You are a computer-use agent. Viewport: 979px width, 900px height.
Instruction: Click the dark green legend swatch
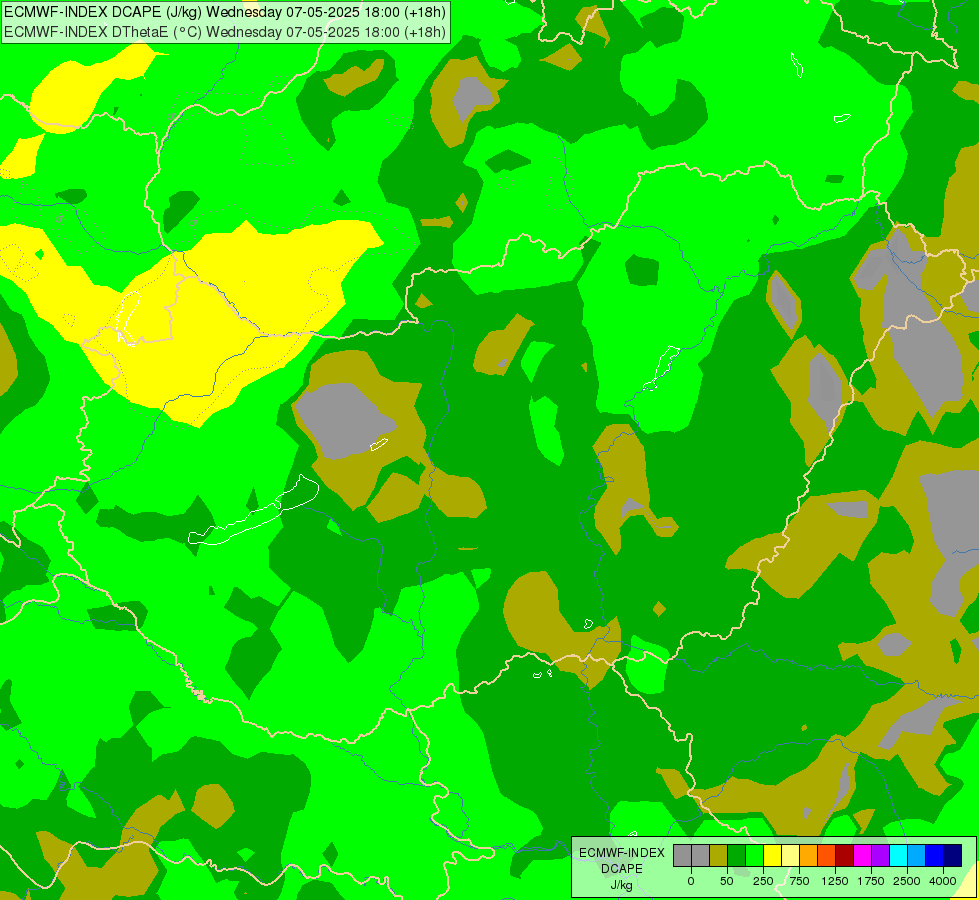coord(737,856)
